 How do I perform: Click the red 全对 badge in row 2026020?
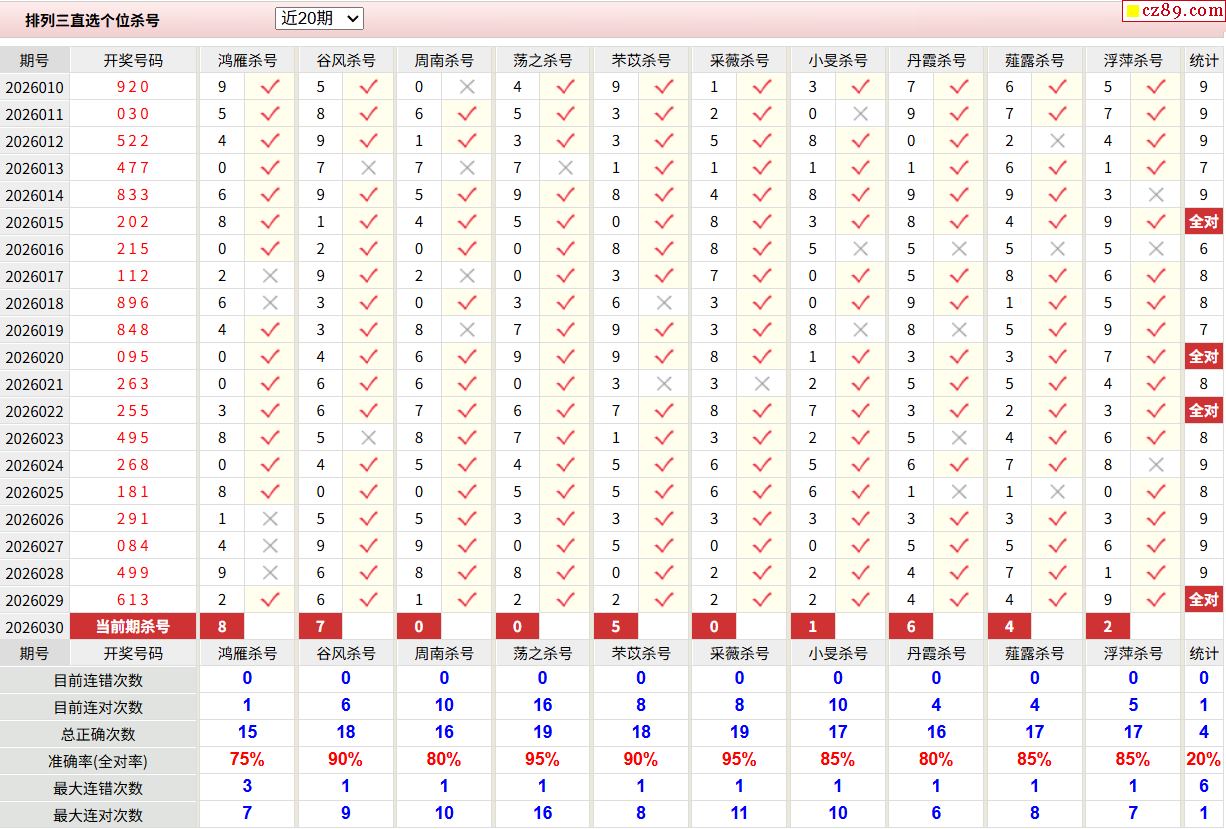(x=1204, y=357)
